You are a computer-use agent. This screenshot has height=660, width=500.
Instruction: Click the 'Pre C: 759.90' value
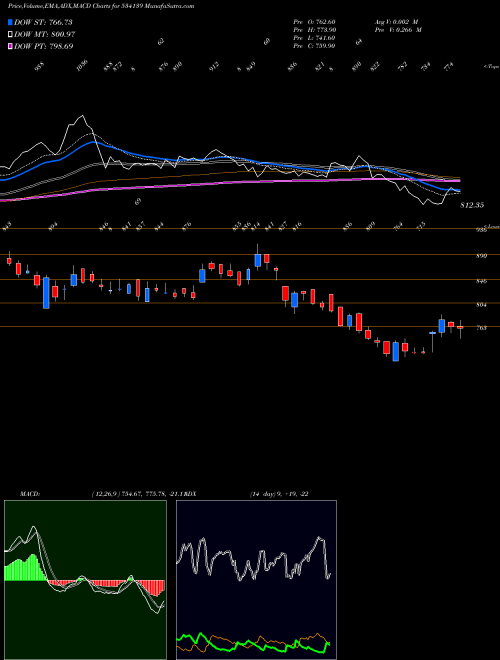(x=314, y=46)
